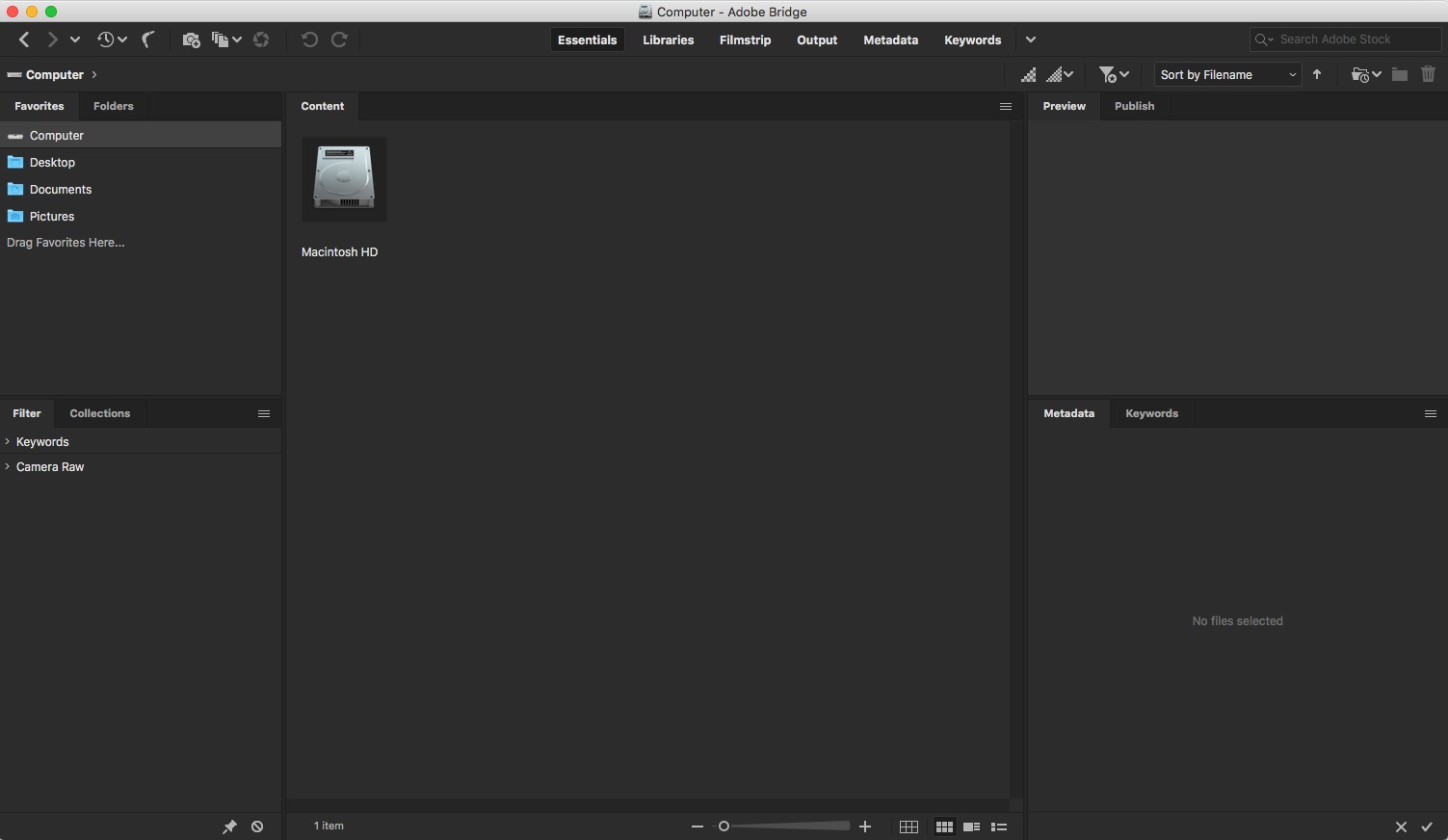Viewport: 1448px width, 840px height.
Task: Expand the Camera Raw filter section
Action: click(x=48, y=466)
